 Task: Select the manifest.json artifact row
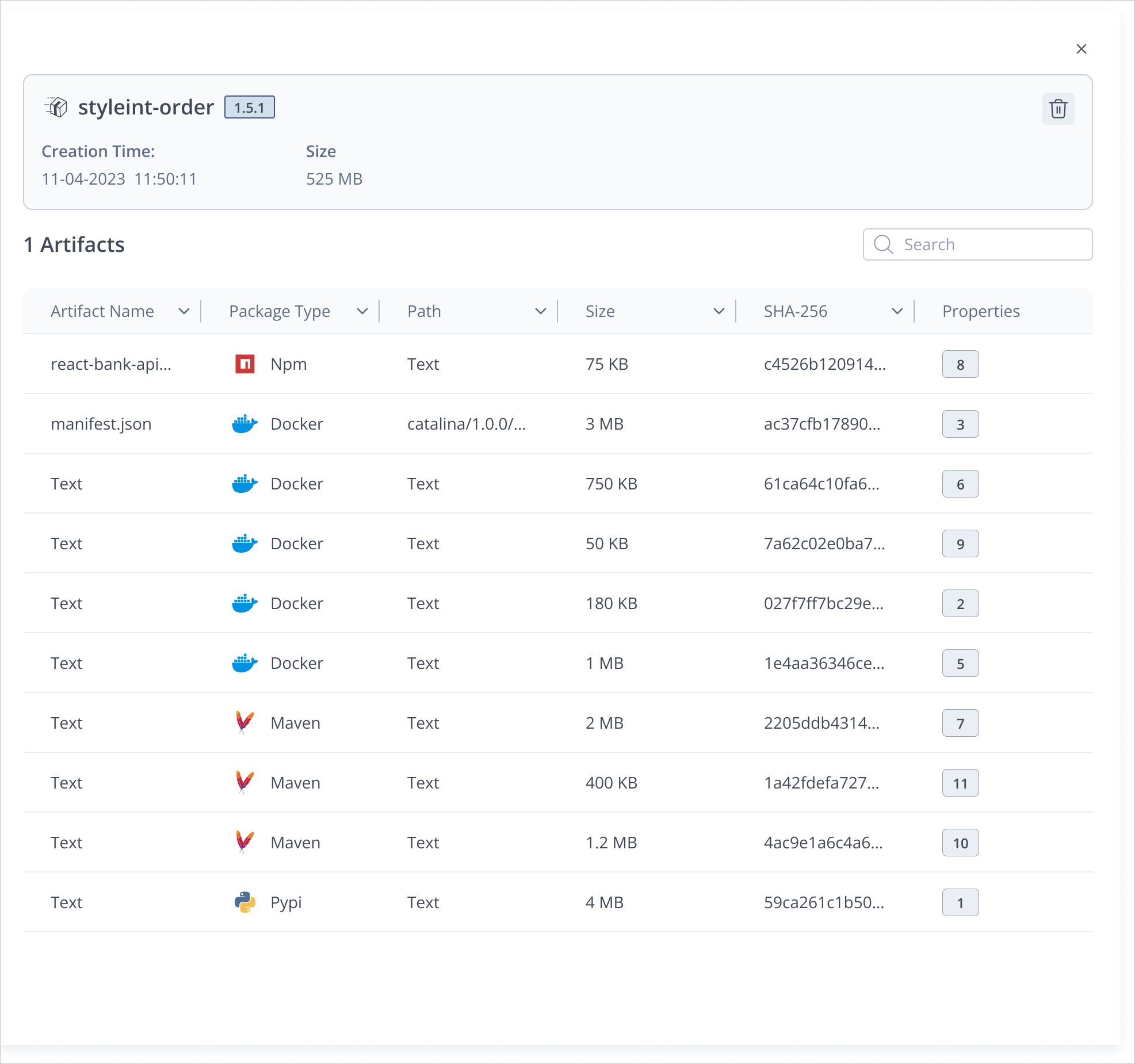coord(101,424)
